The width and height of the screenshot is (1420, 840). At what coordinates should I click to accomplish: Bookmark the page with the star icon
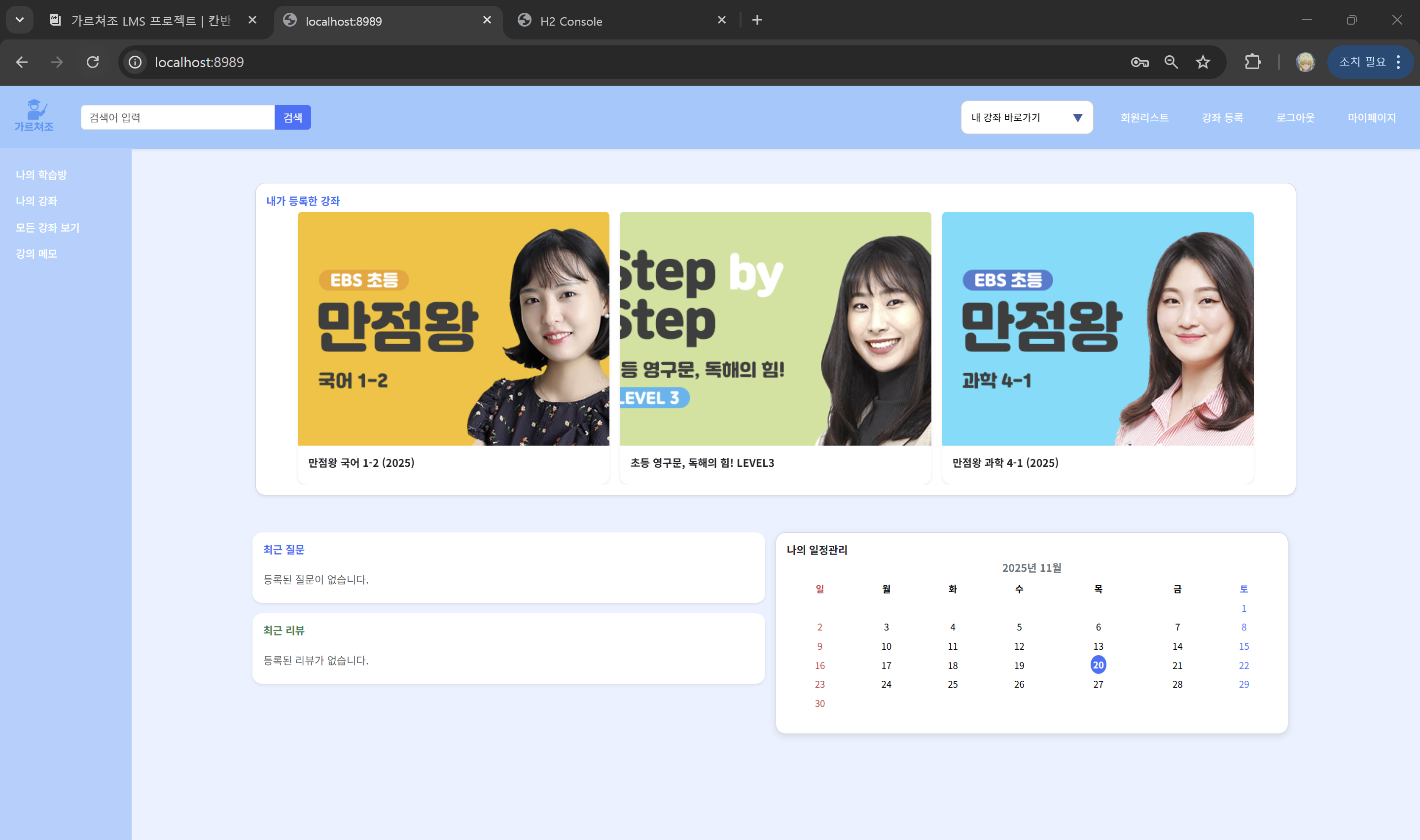(1203, 62)
